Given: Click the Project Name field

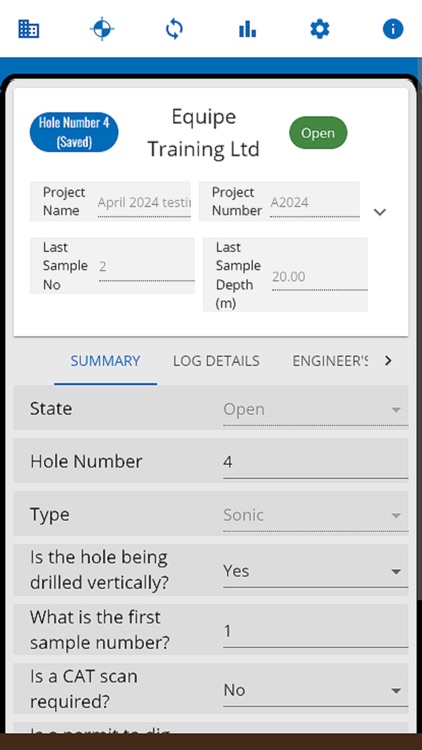Looking at the screenshot, I should [x=144, y=203].
